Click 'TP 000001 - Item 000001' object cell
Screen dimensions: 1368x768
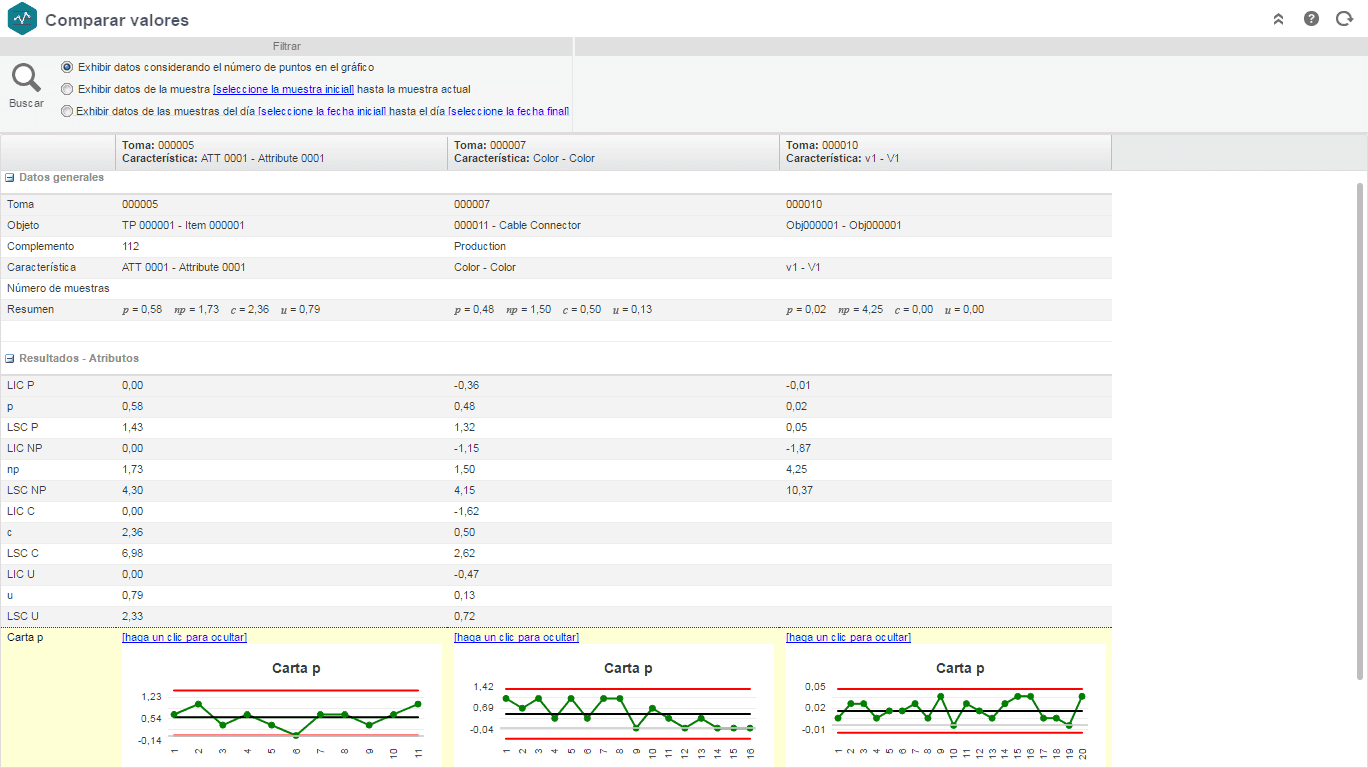pos(183,225)
